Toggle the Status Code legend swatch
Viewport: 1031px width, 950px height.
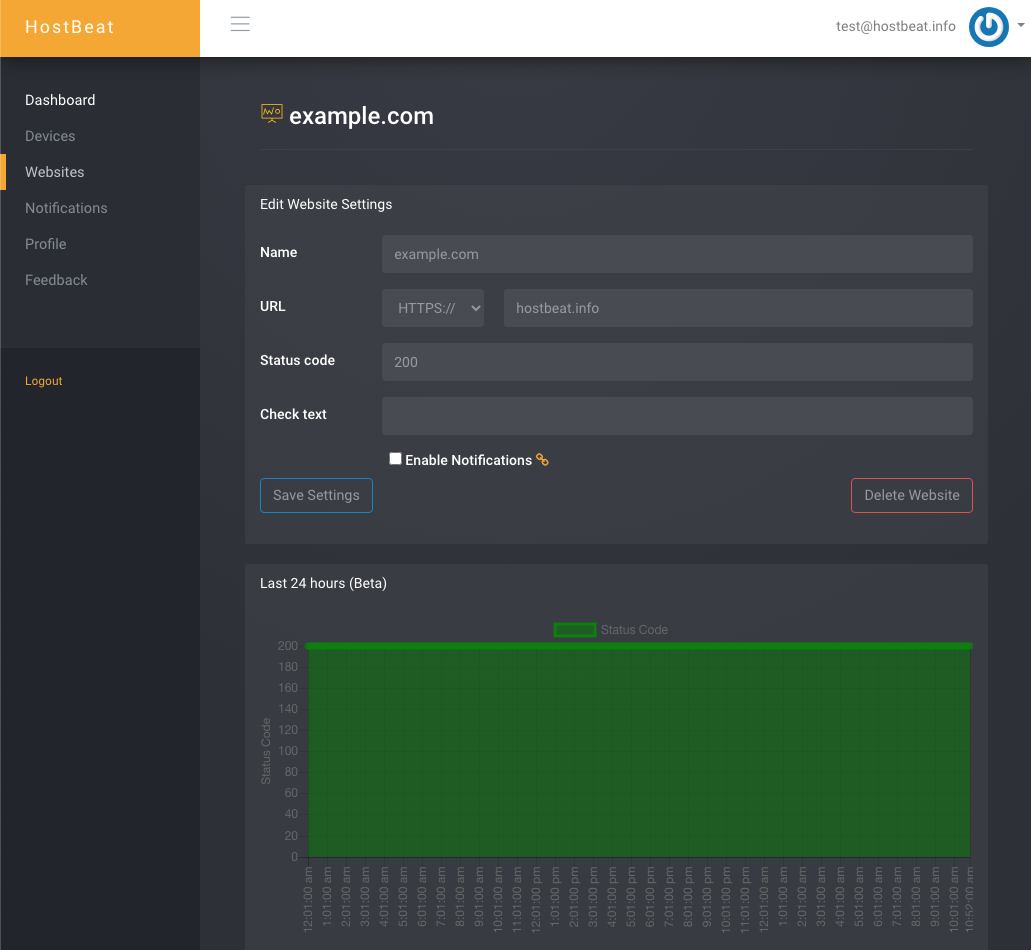click(x=575, y=630)
